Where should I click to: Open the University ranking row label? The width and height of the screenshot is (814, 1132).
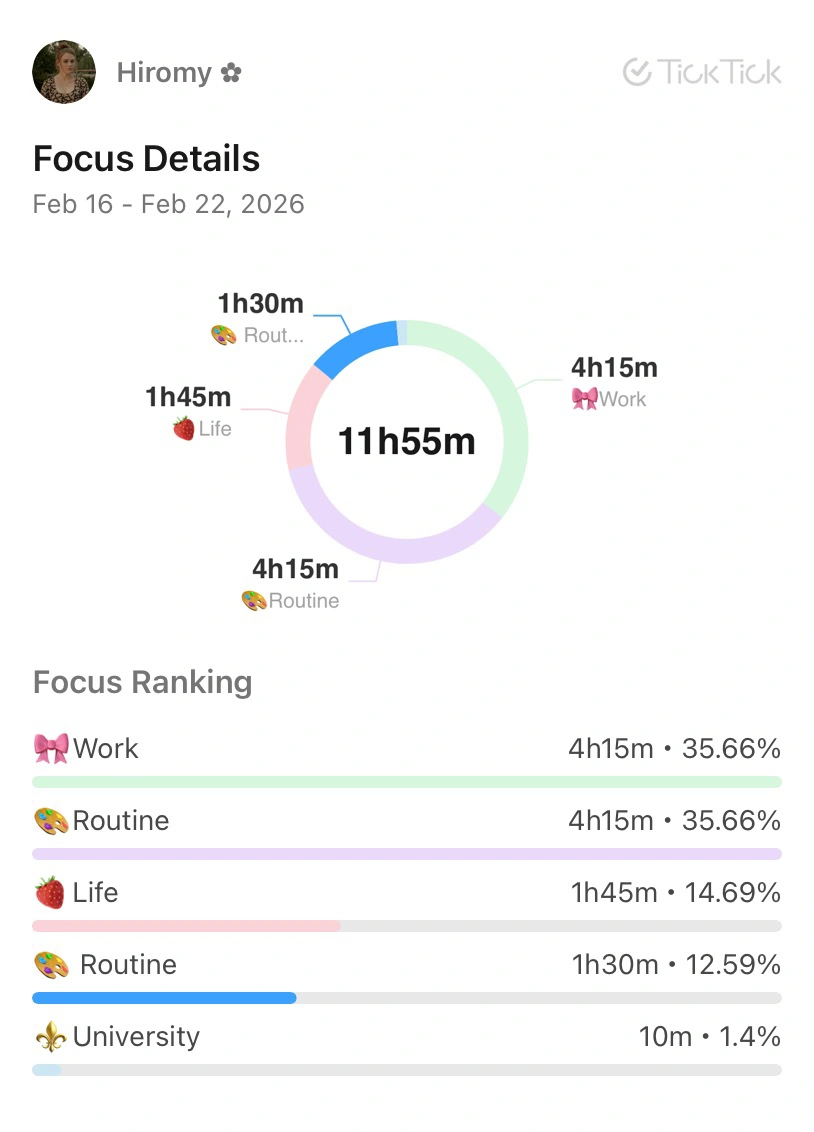tap(136, 1037)
